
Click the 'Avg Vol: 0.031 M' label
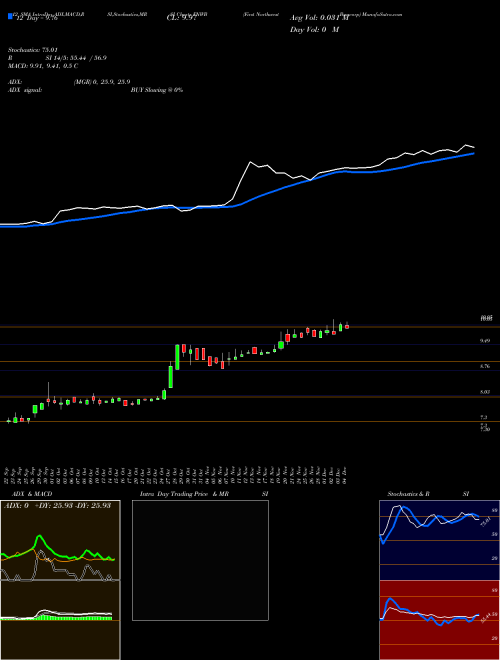pos(319,18)
